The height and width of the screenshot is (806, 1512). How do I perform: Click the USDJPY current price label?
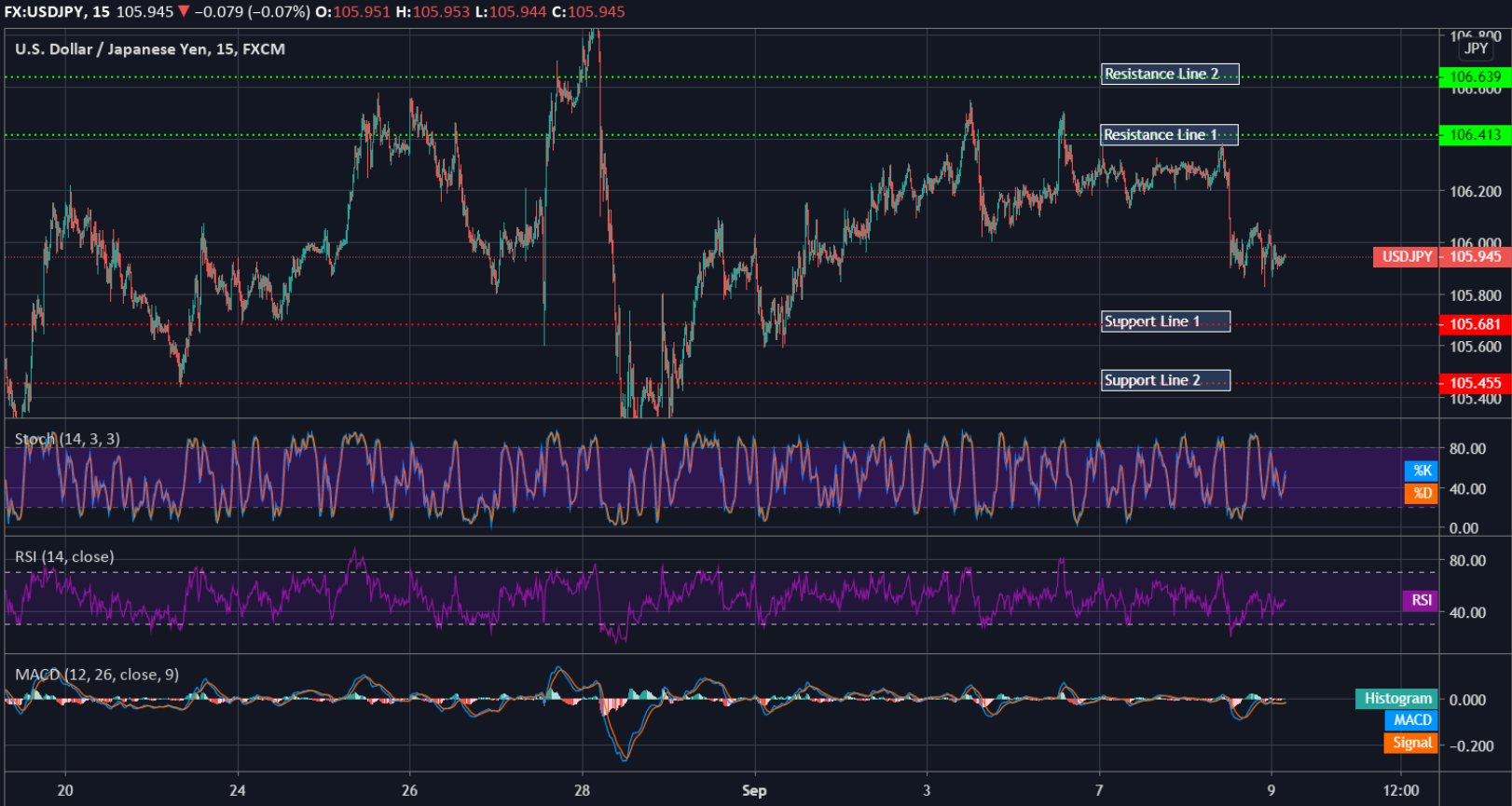[x=1406, y=256]
